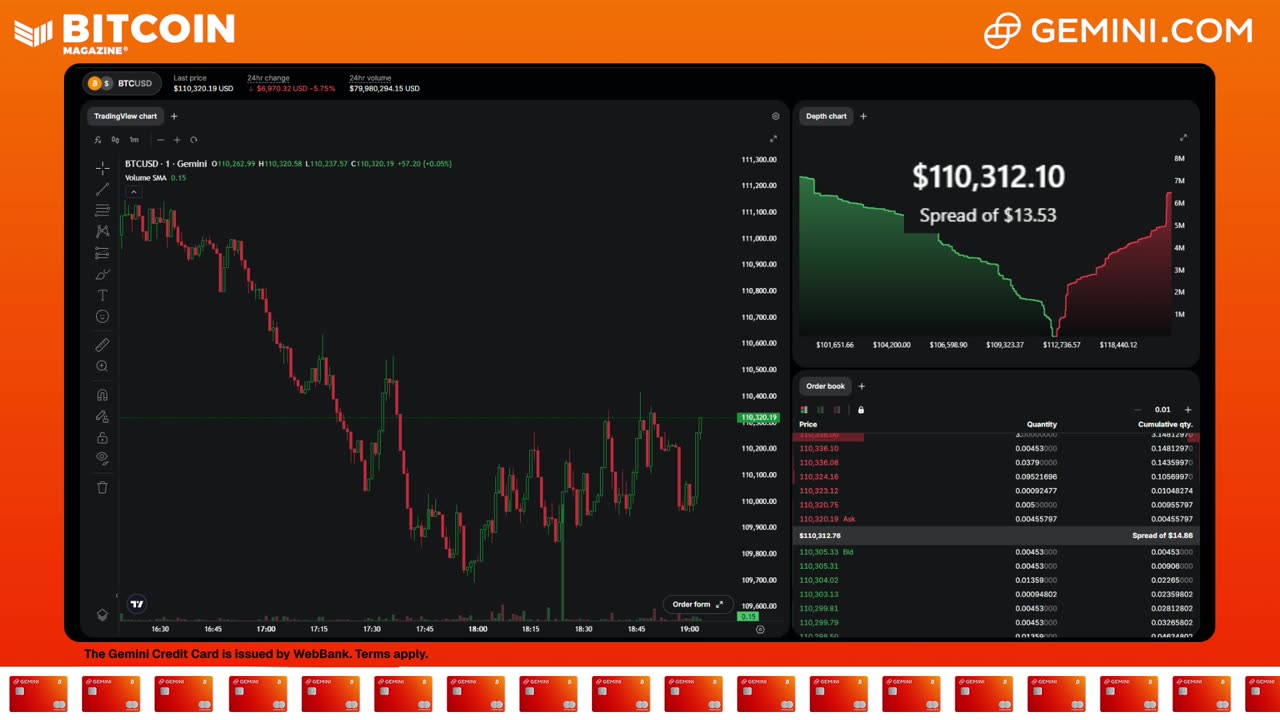Open chart settings gear icon
The width and height of the screenshot is (1280, 720).
click(x=775, y=116)
